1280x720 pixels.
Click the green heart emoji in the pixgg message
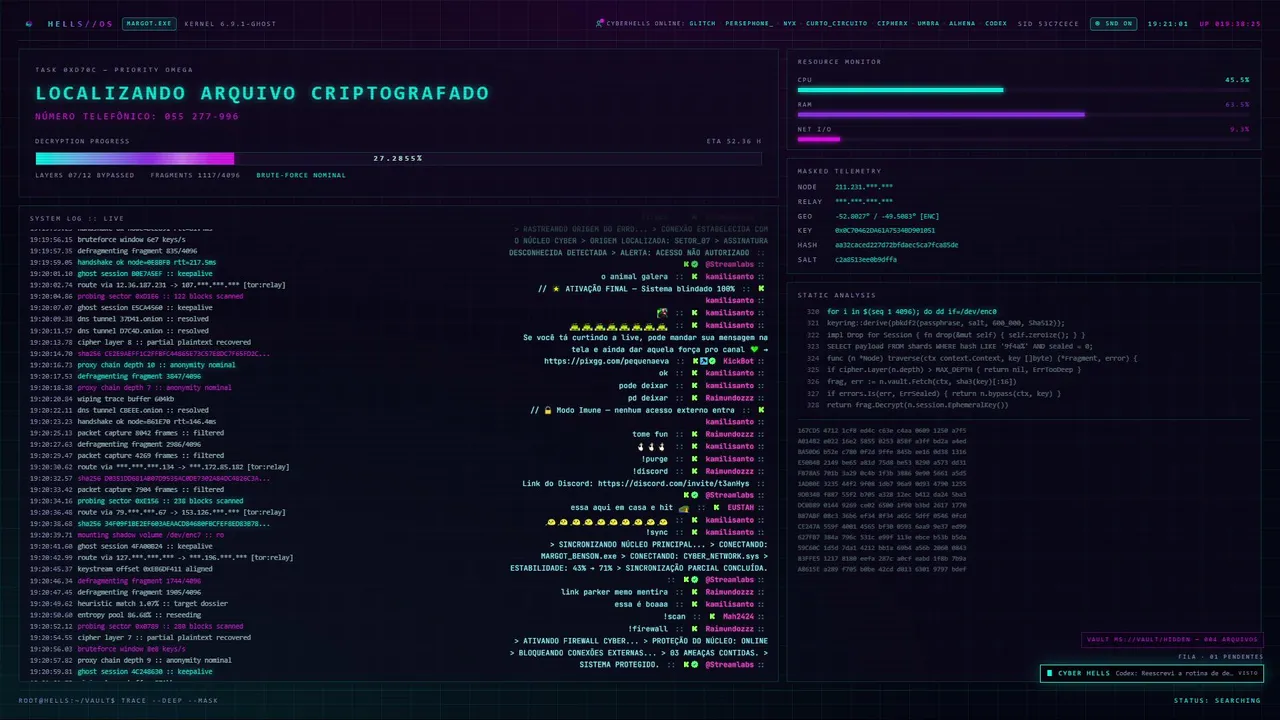coord(754,349)
